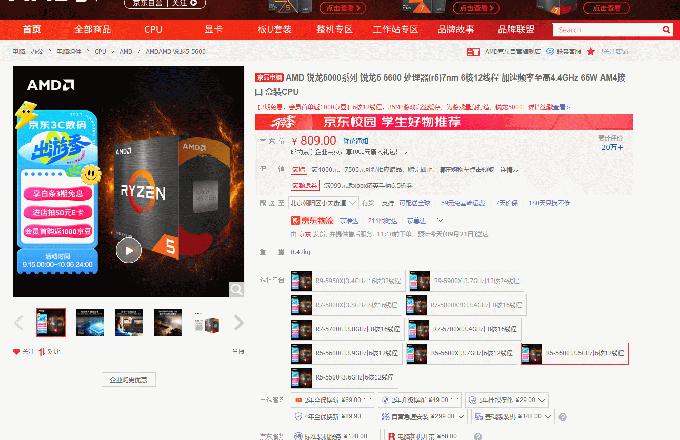The width and height of the screenshot is (680, 440).
Task: Select the ¥49.00 two-year replacement service
Action: coord(420,400)
